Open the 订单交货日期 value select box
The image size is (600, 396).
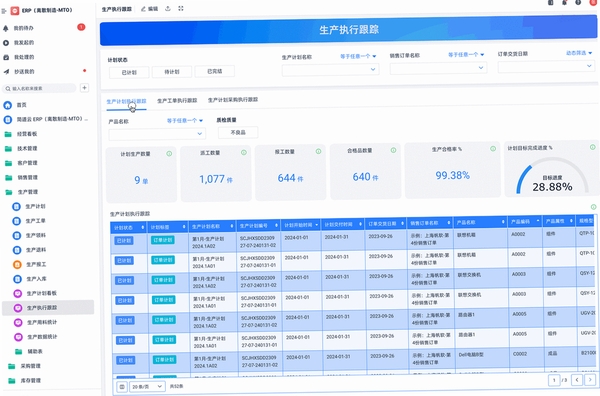(x=546, y=67)
